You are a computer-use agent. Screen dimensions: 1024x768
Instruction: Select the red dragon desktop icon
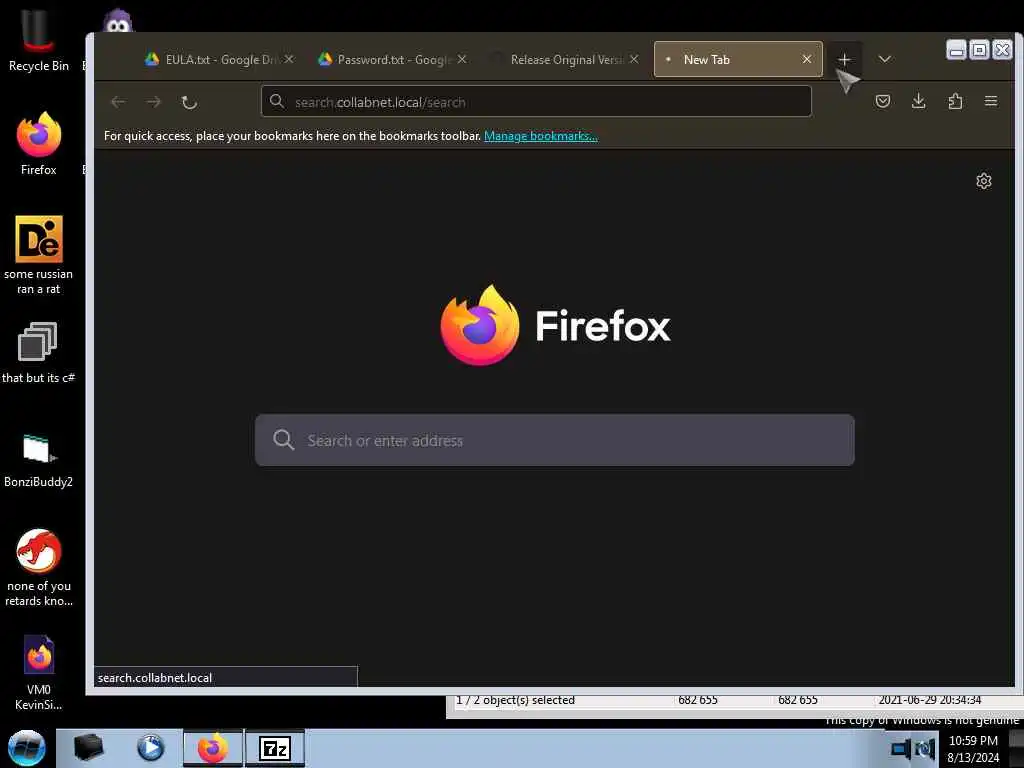click(39, 567)
